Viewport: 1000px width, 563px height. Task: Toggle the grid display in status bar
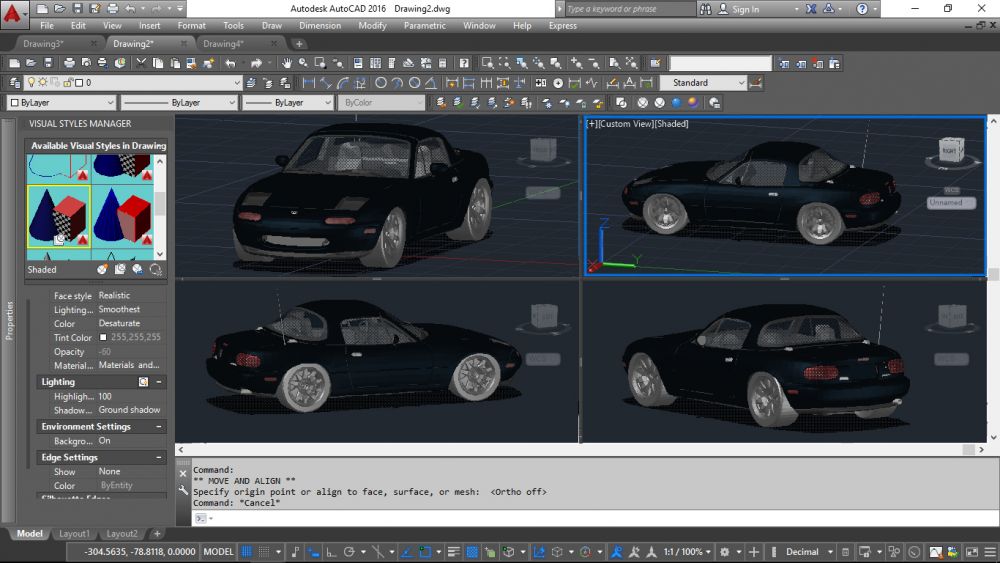point(247,552)
